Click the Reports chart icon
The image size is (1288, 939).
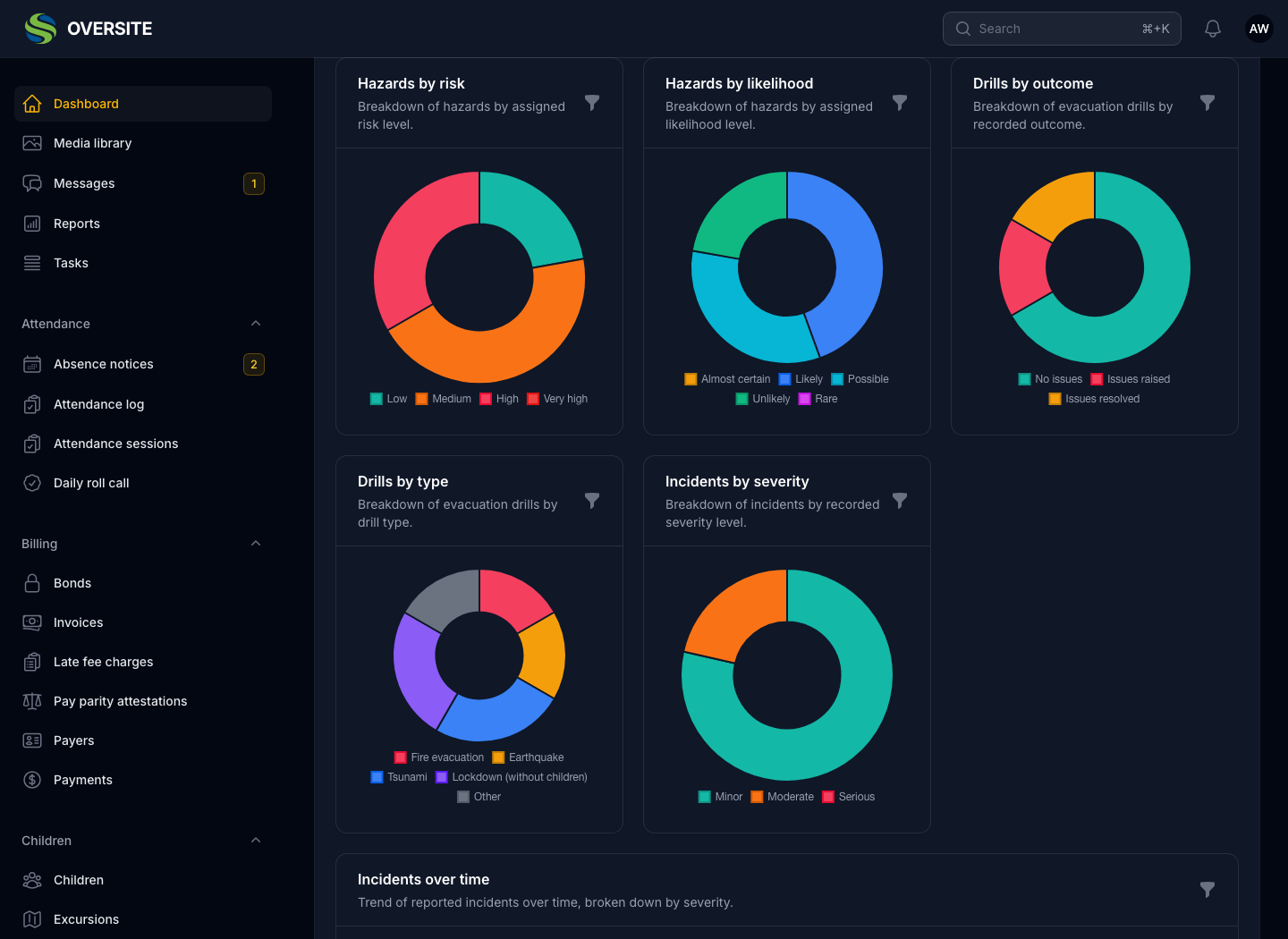[x=32, y=224]
